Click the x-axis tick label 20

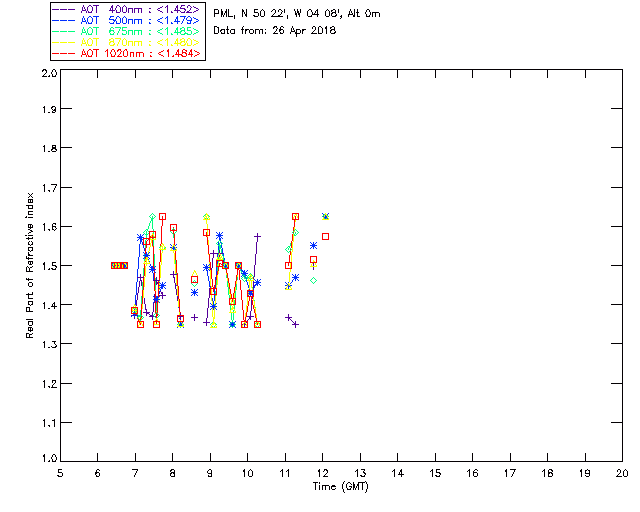(x=622, y=473)
